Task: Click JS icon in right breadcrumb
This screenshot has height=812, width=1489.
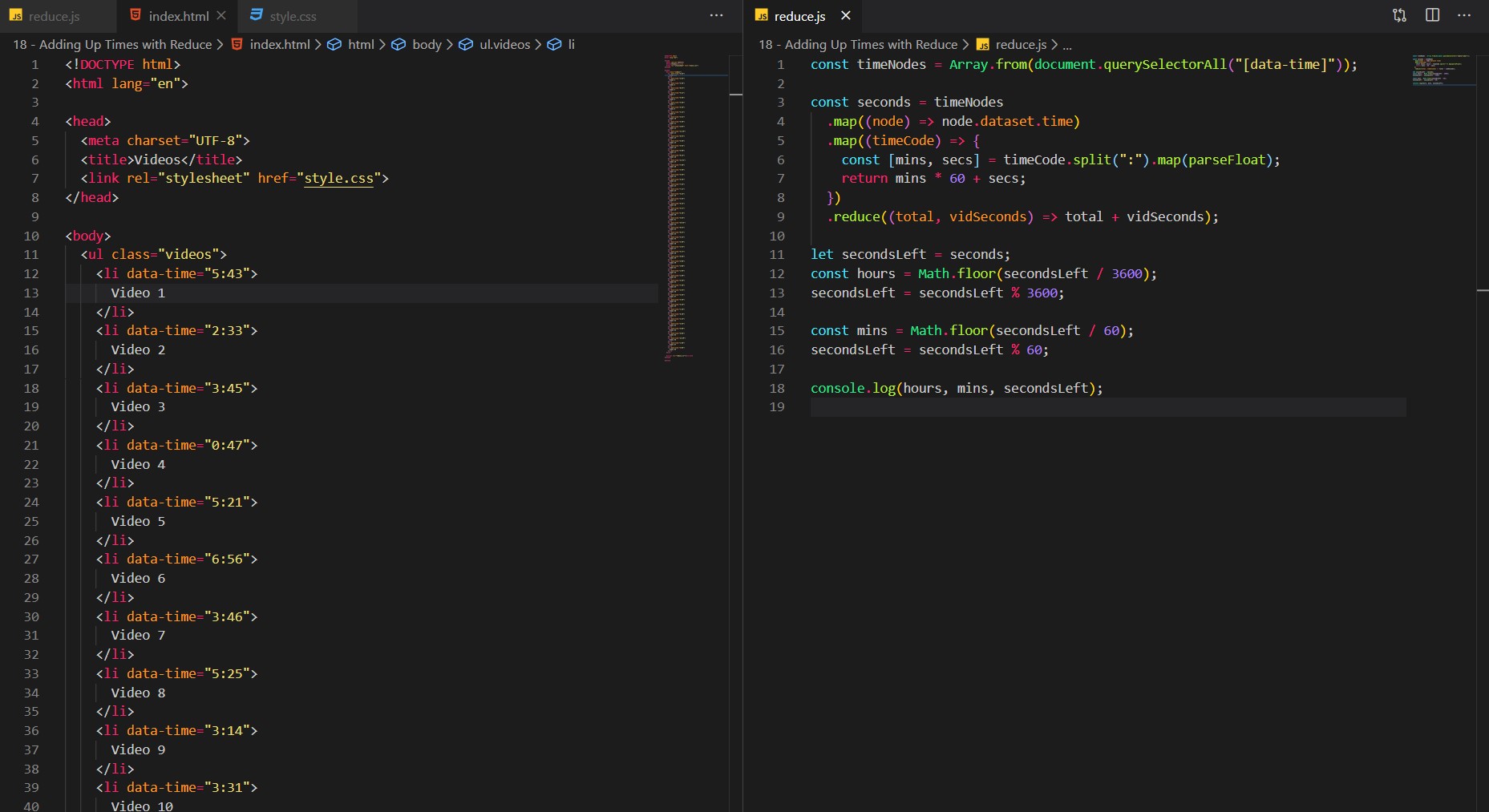Action: [983, 45]
